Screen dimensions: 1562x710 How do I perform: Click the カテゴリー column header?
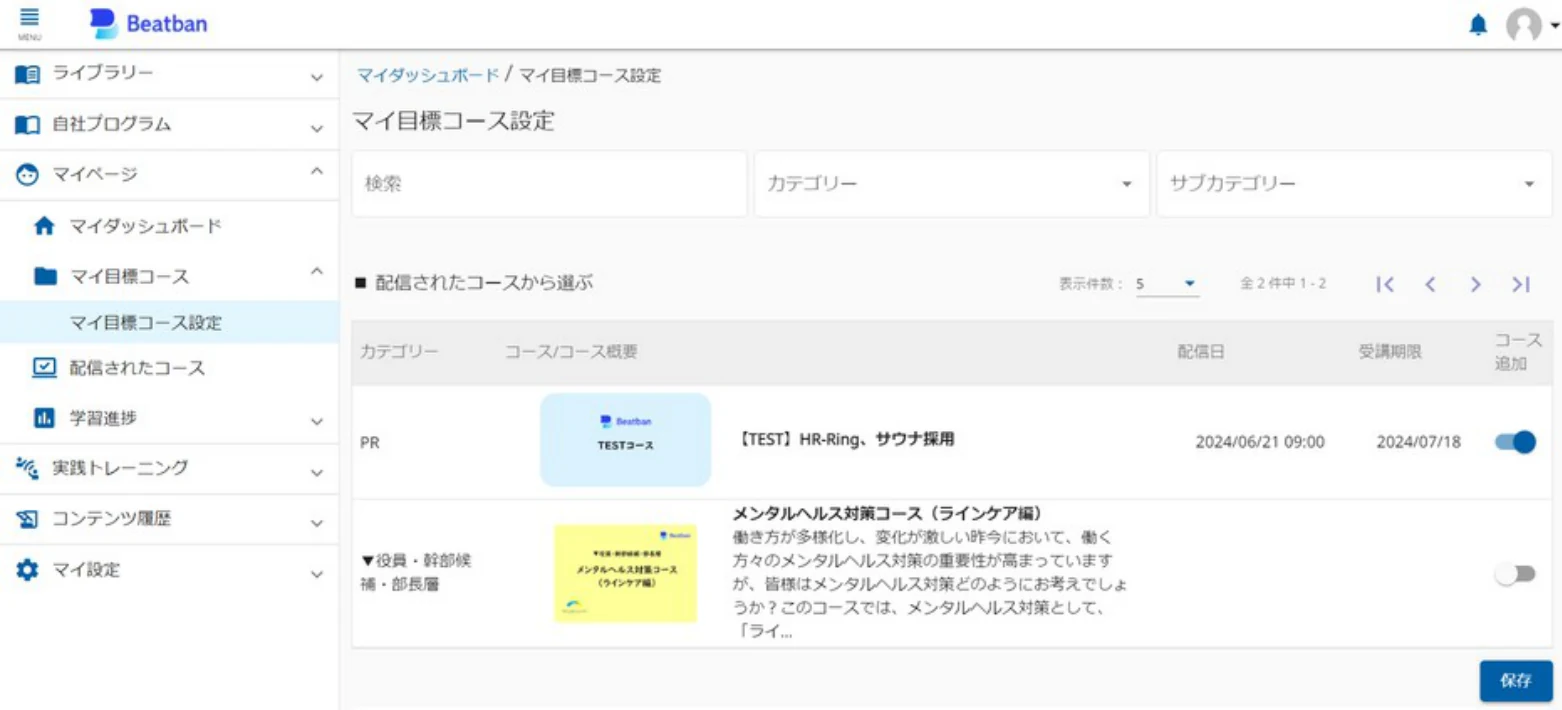pyautogui.click(x=399, y=352)
